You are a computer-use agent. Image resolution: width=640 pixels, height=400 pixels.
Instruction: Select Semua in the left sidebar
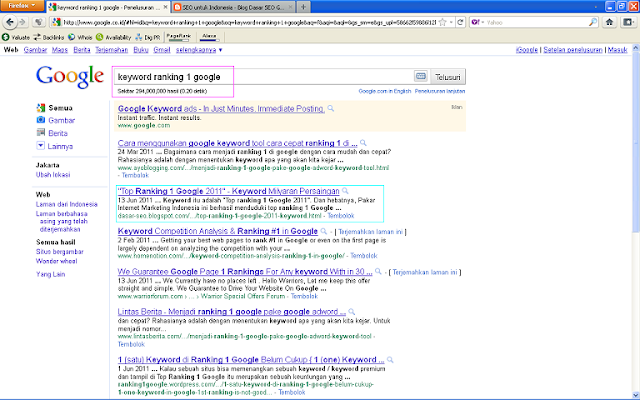pyautogui.click(x=55, y=108)
